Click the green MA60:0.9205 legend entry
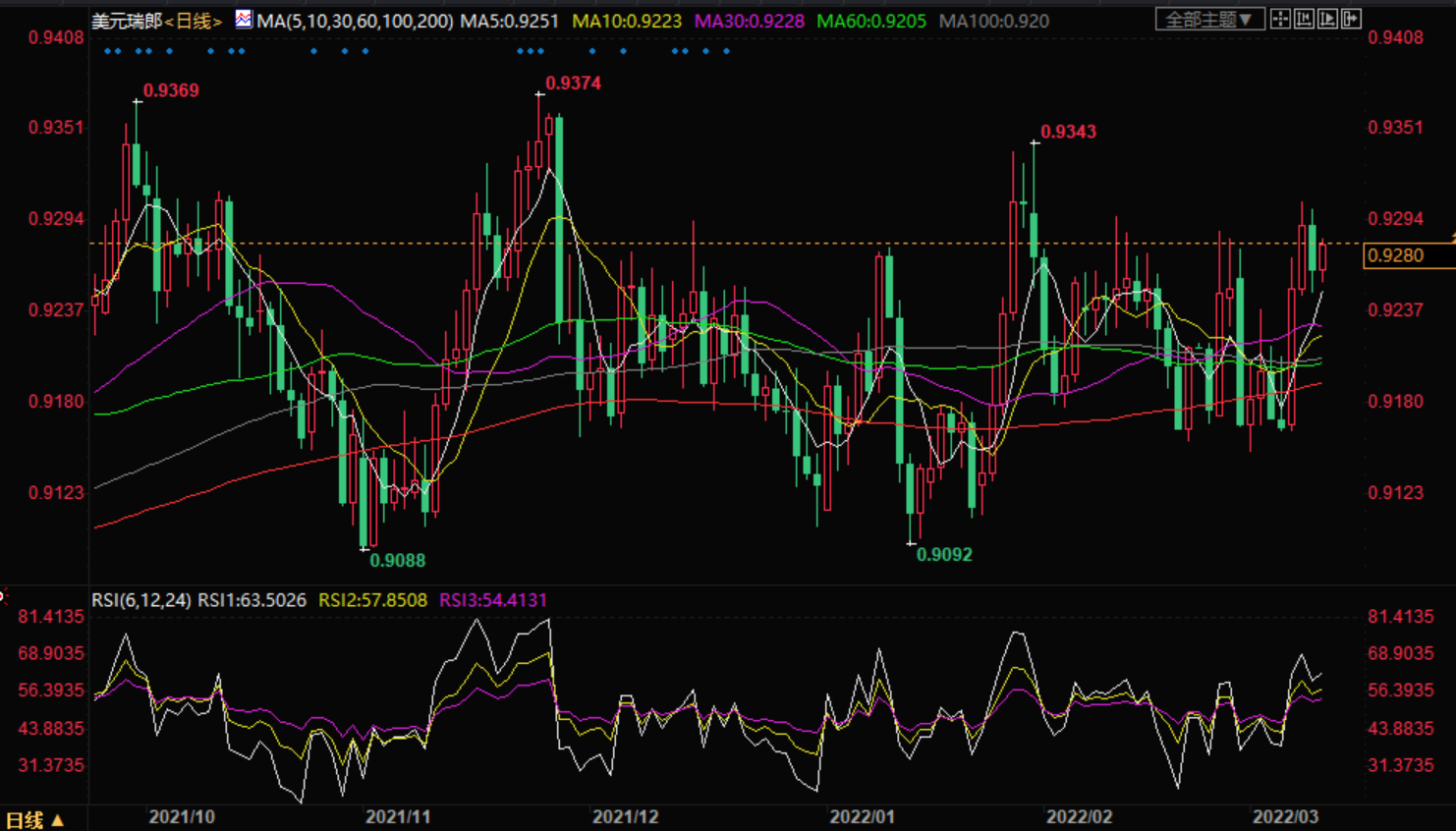The height and width of the screenshot is (831, 1456). [x=871, y=21]
